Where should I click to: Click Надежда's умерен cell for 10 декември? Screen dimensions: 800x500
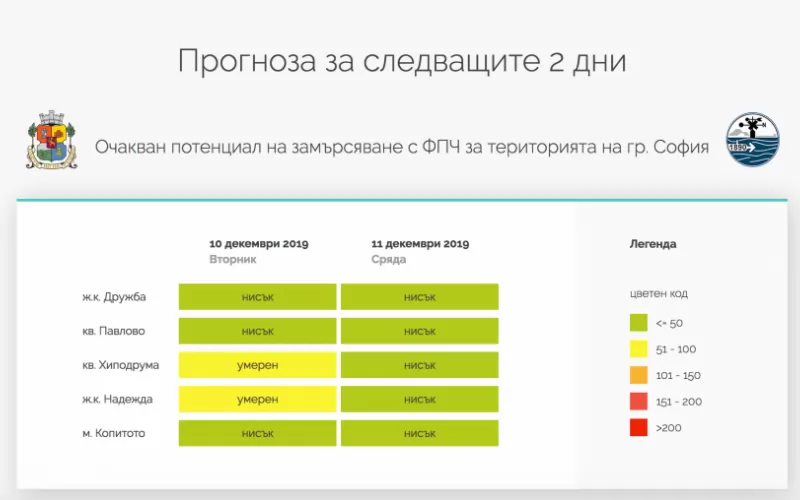258,399
